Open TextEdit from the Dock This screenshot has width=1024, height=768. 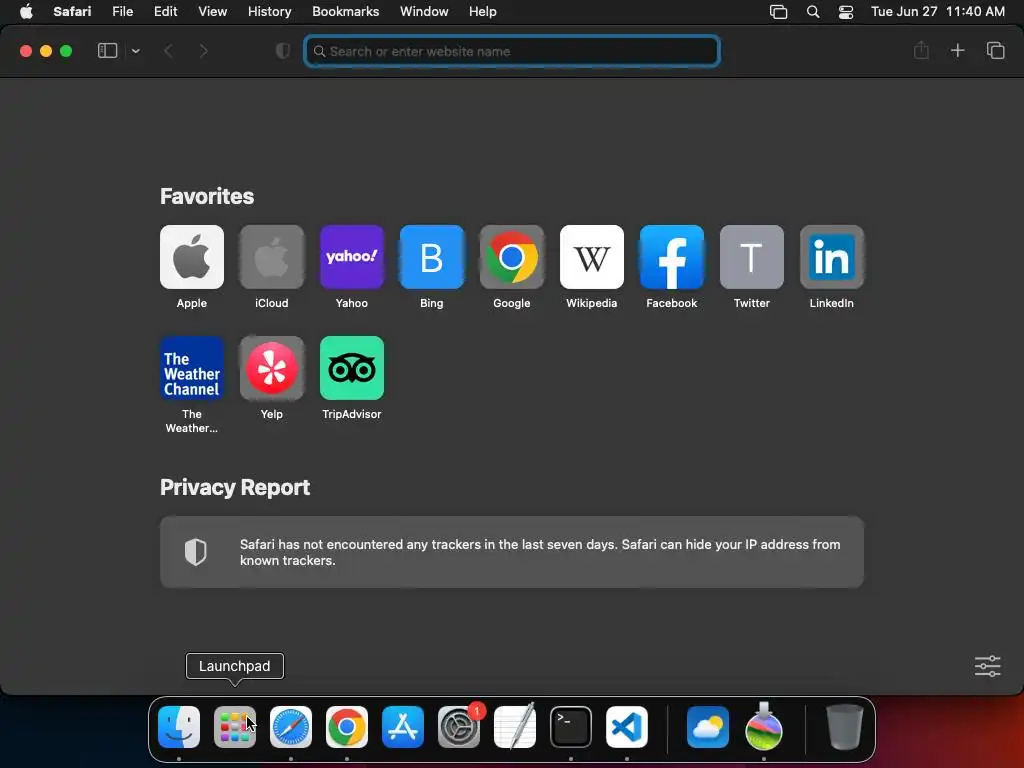coord(515,727)
